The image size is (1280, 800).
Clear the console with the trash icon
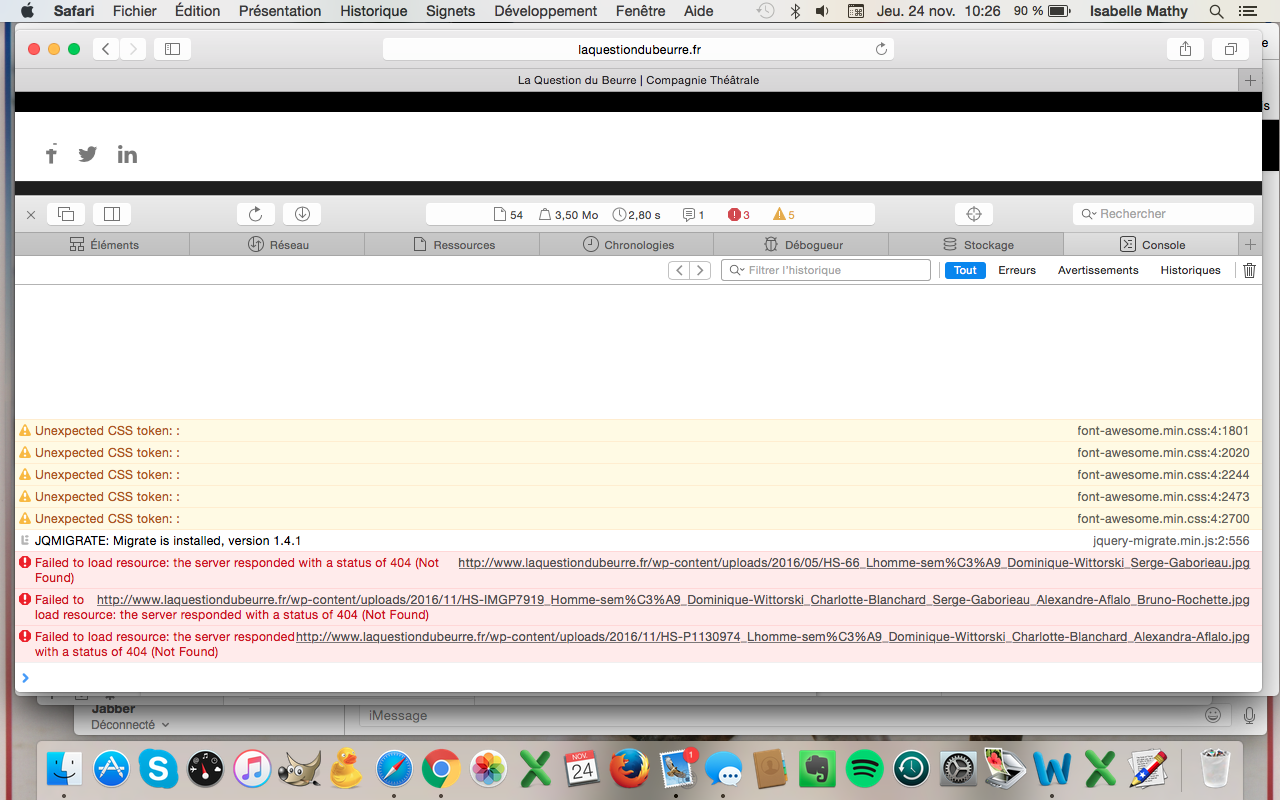point(1249,270)
